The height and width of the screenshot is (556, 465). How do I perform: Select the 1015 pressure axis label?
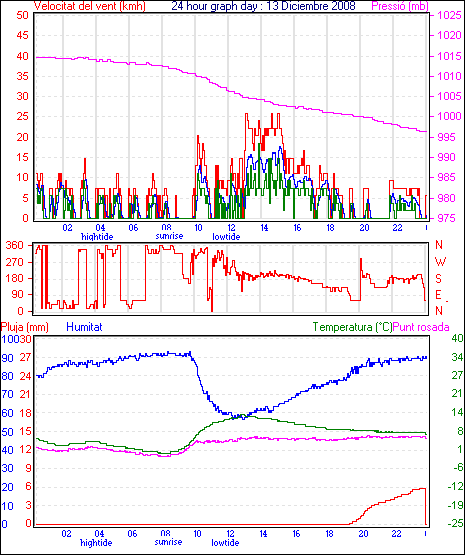tap(449, 56)
